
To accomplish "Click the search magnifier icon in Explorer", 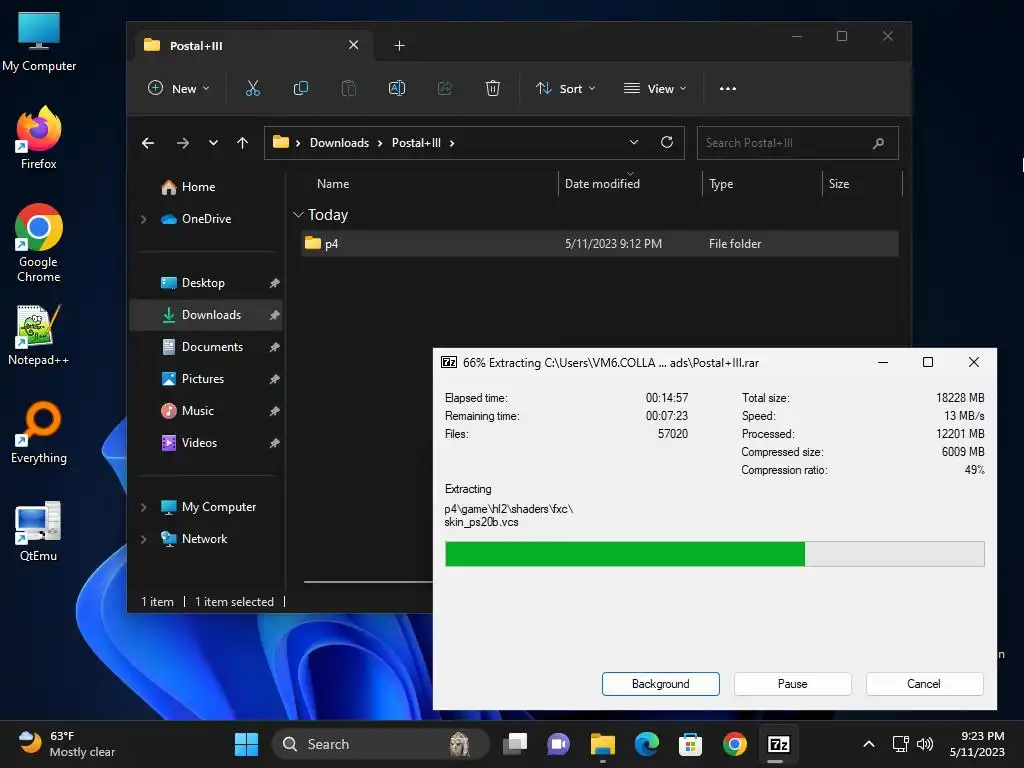I will [x=878, y=143].
